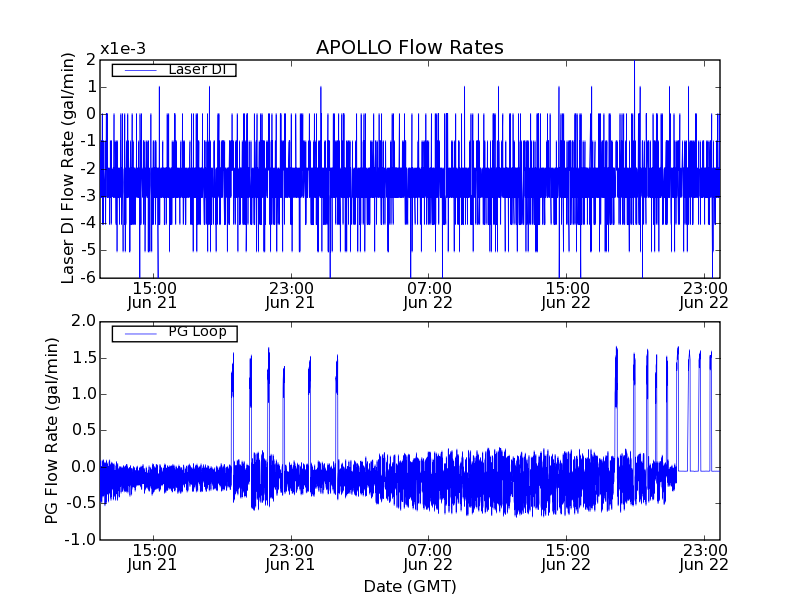Click the 2.0 y-axis tick on PG plot
The width and height of the screenshot is (800, 600).
[84, 321]
